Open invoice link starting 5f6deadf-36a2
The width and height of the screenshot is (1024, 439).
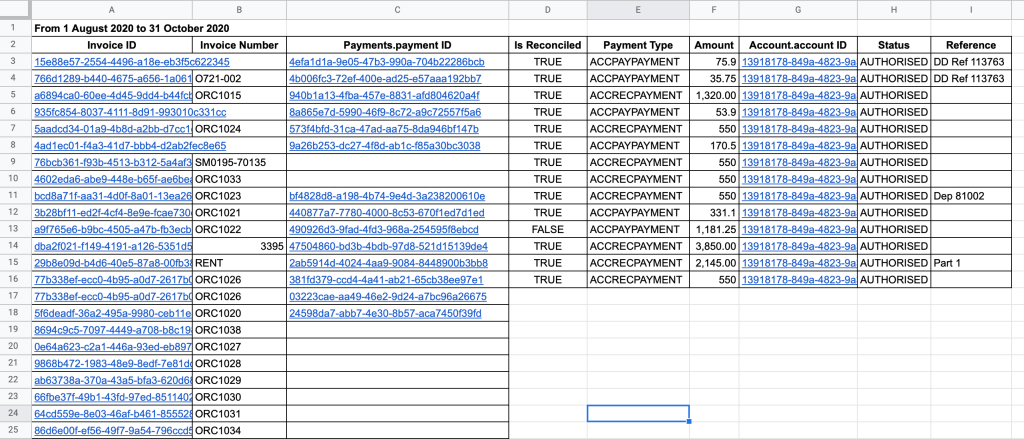(113, 314)
